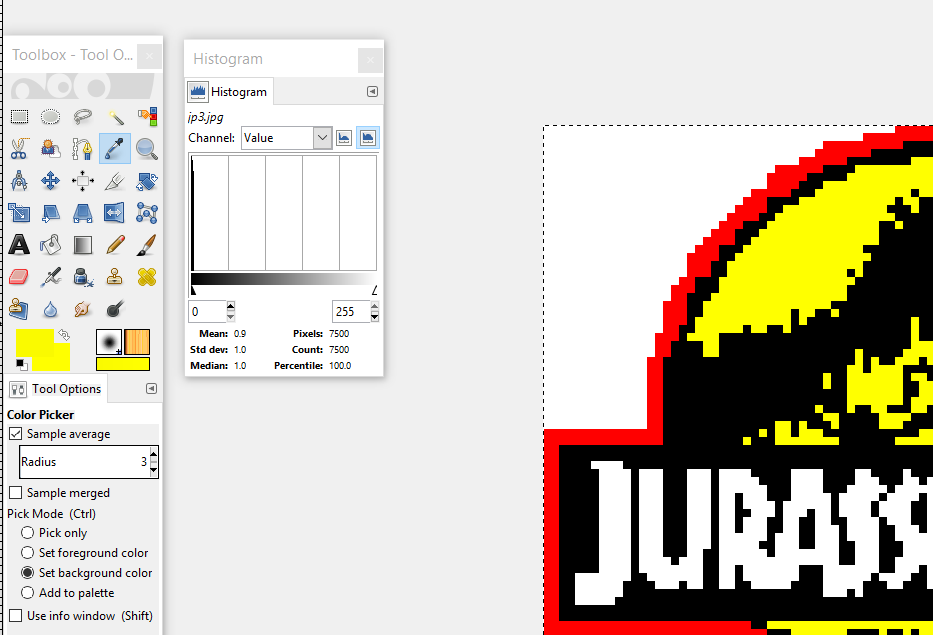
Task: Select the Blend gradient tool
Action: point(83,245)
